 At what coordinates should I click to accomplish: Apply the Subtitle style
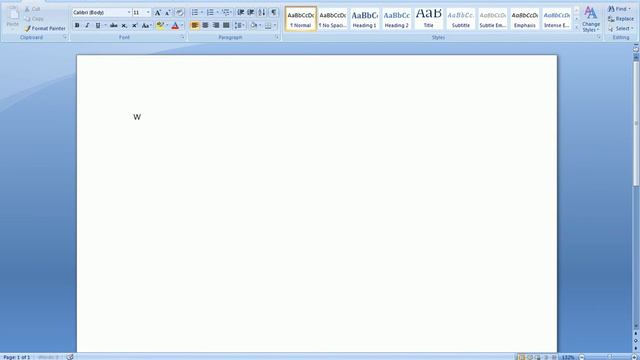(460, 19)
